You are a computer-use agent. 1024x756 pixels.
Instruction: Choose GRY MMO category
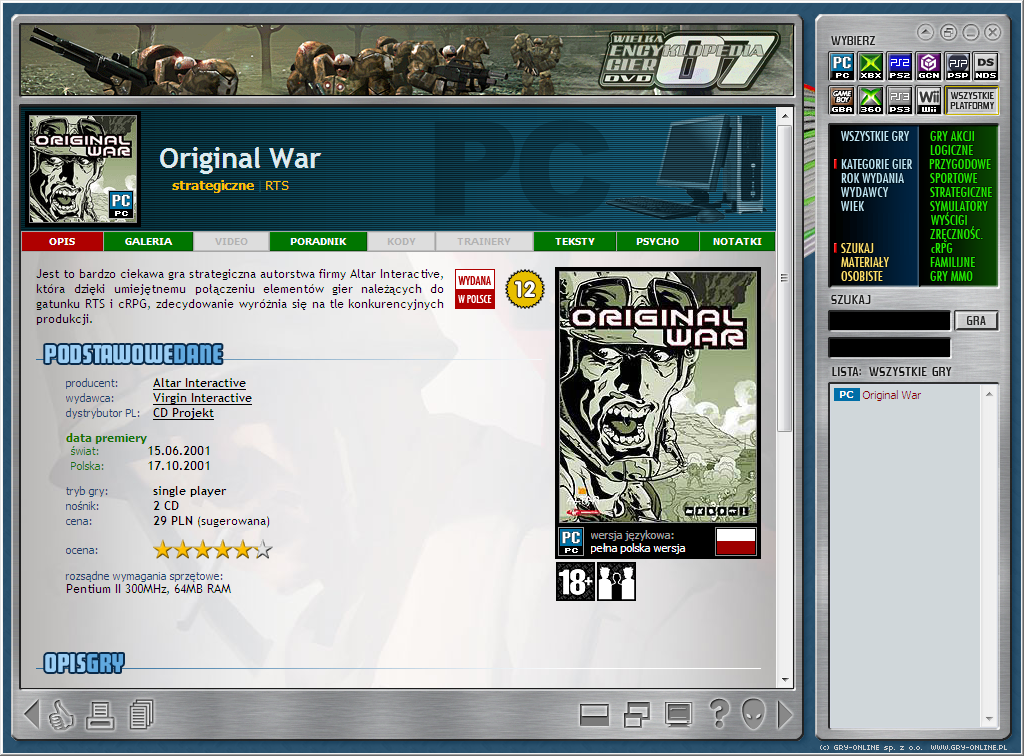click(951, 277)
